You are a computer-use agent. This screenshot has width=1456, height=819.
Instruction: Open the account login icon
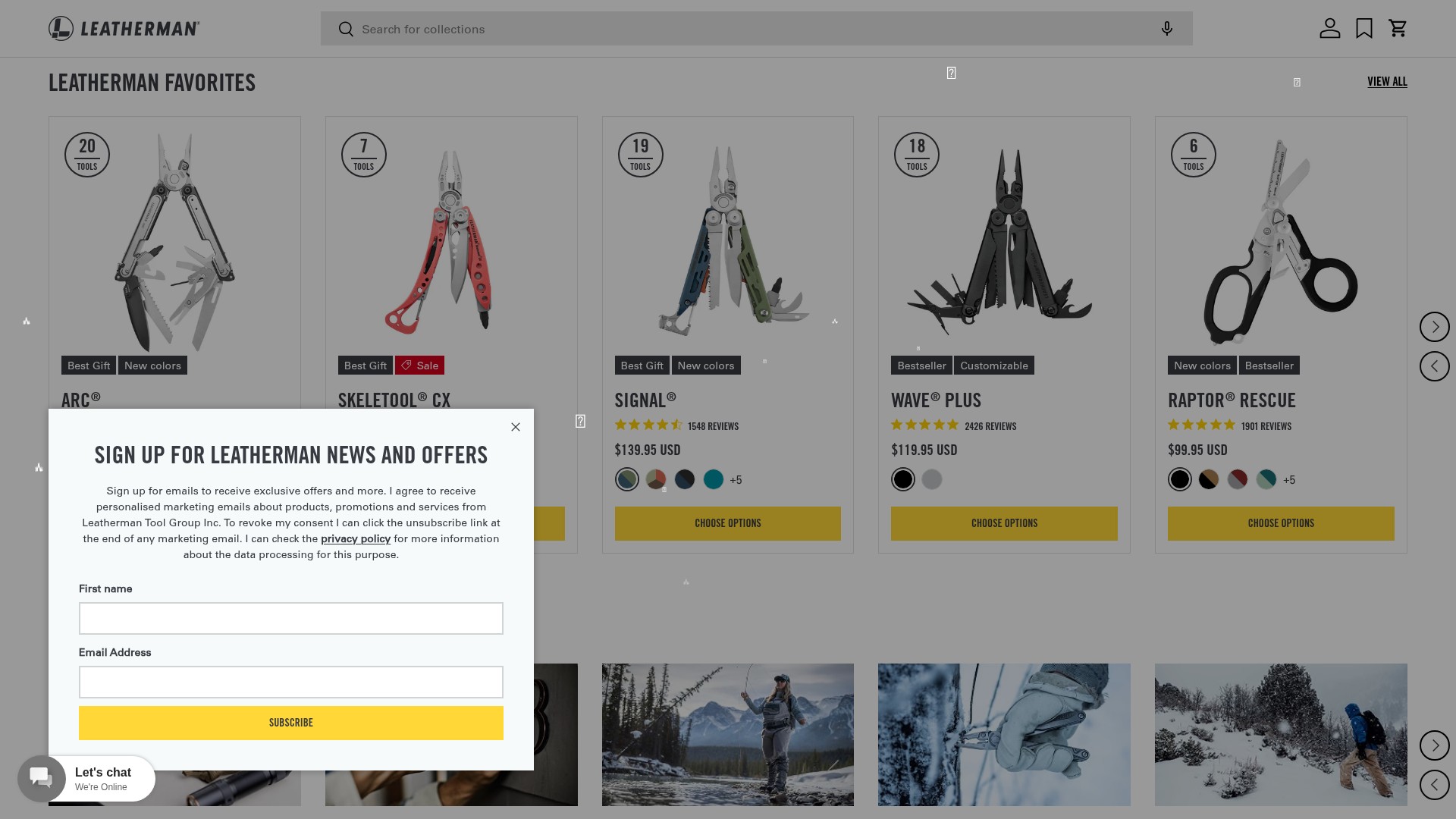[1329, 28]
